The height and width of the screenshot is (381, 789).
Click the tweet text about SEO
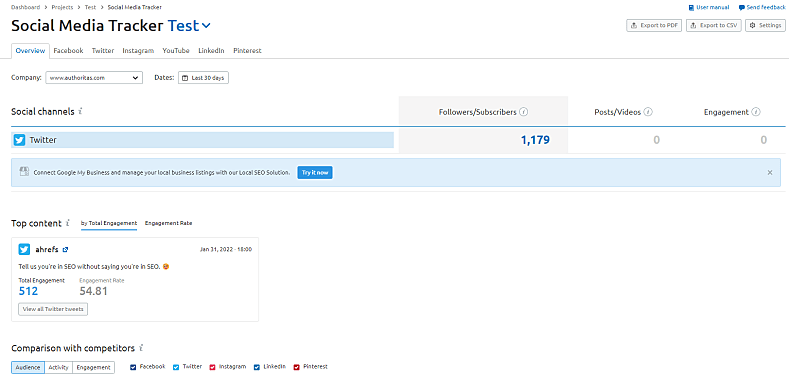coord(94,267)
